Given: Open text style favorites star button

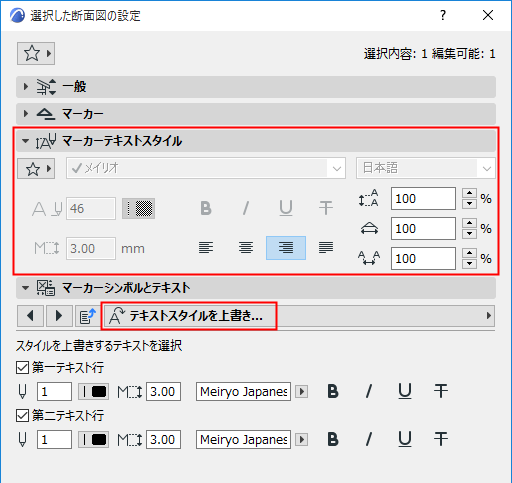Looking at the screenshot, I should (x=36, y=169).
